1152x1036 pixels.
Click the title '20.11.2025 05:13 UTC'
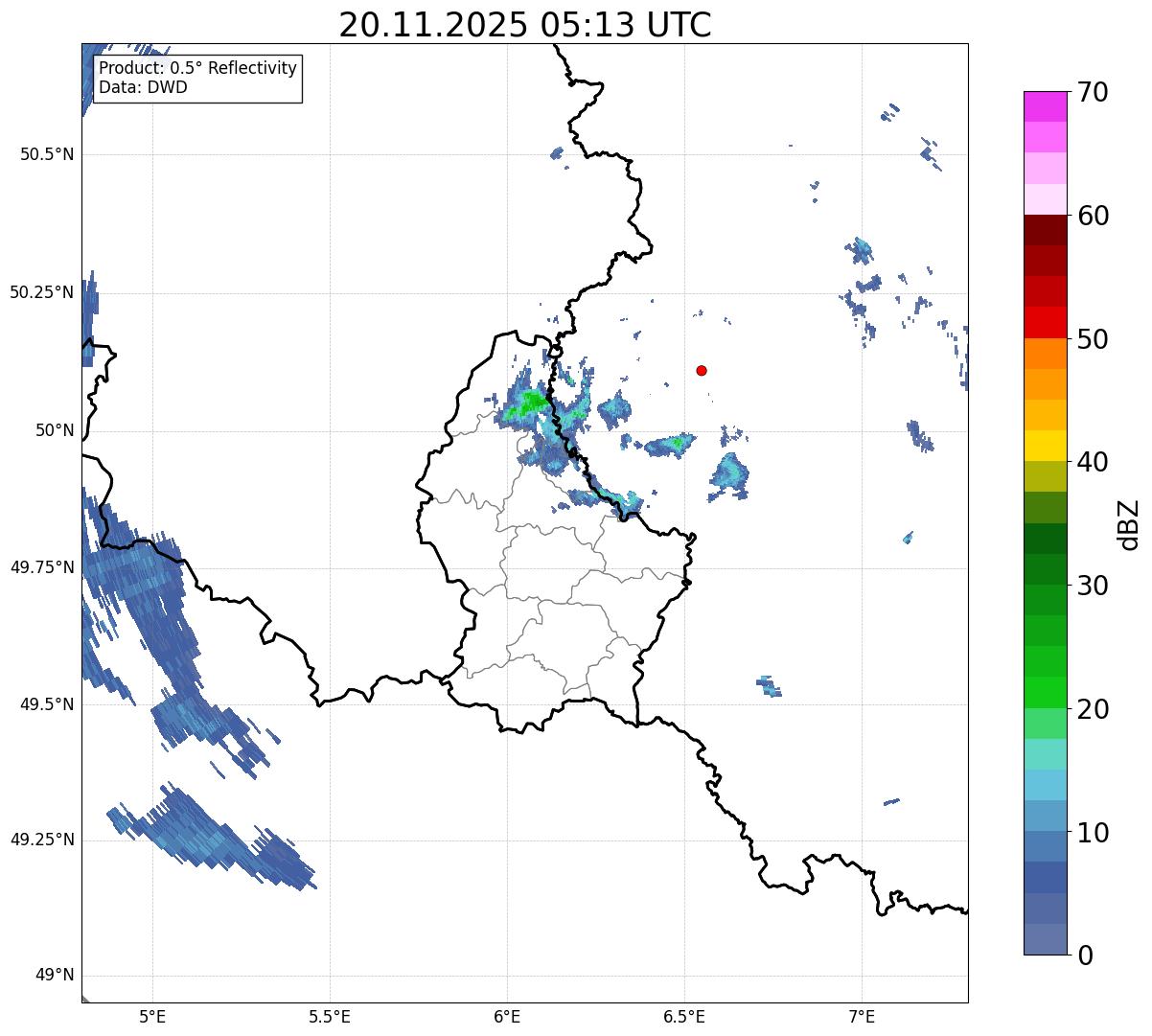click(525, 25)
